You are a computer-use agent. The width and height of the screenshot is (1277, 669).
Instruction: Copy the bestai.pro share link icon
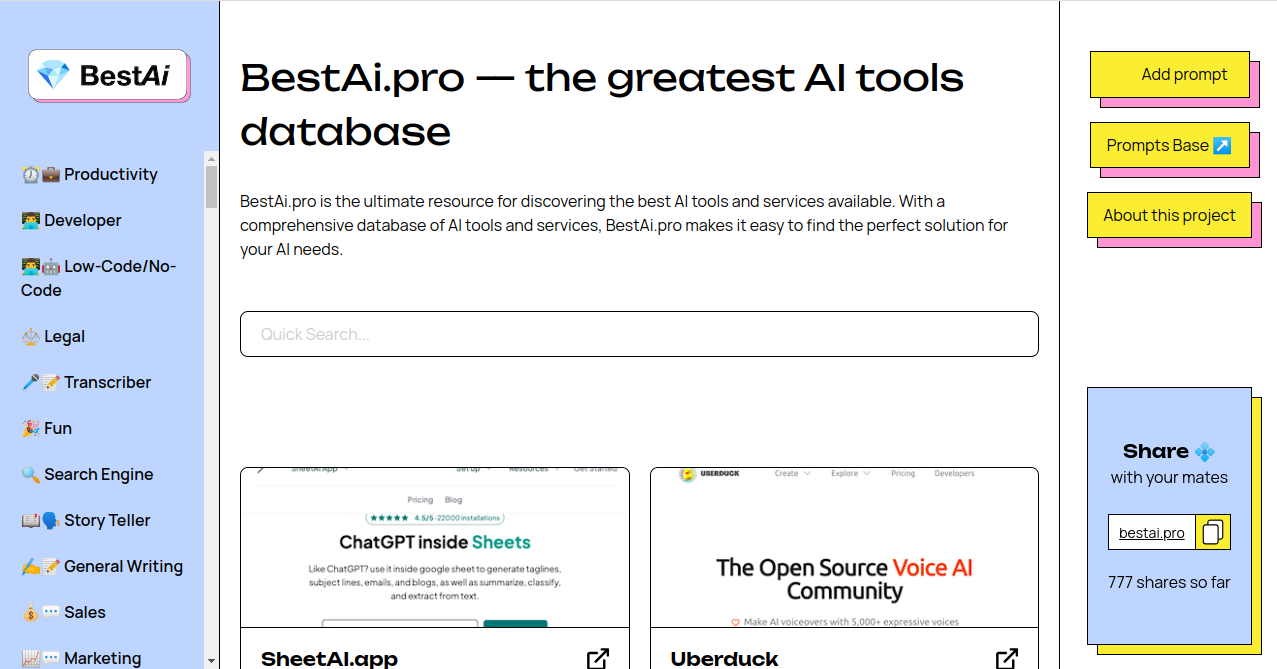tap(1213, 532)
